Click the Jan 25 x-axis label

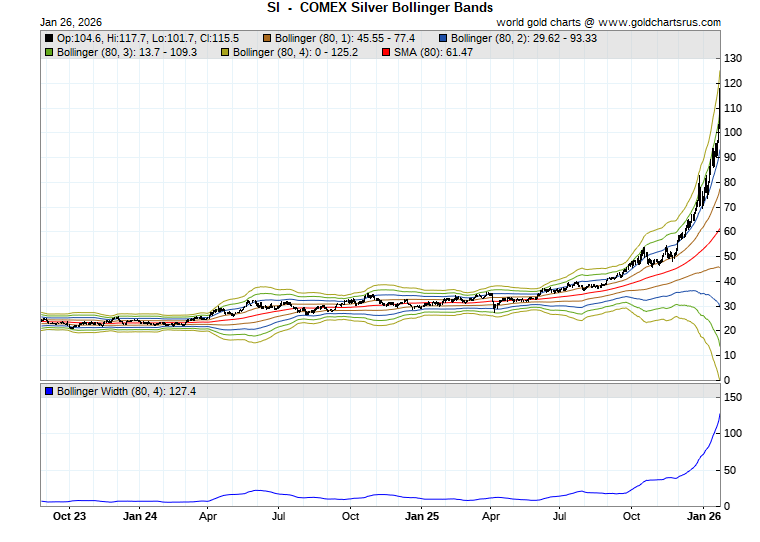[421, 517]
